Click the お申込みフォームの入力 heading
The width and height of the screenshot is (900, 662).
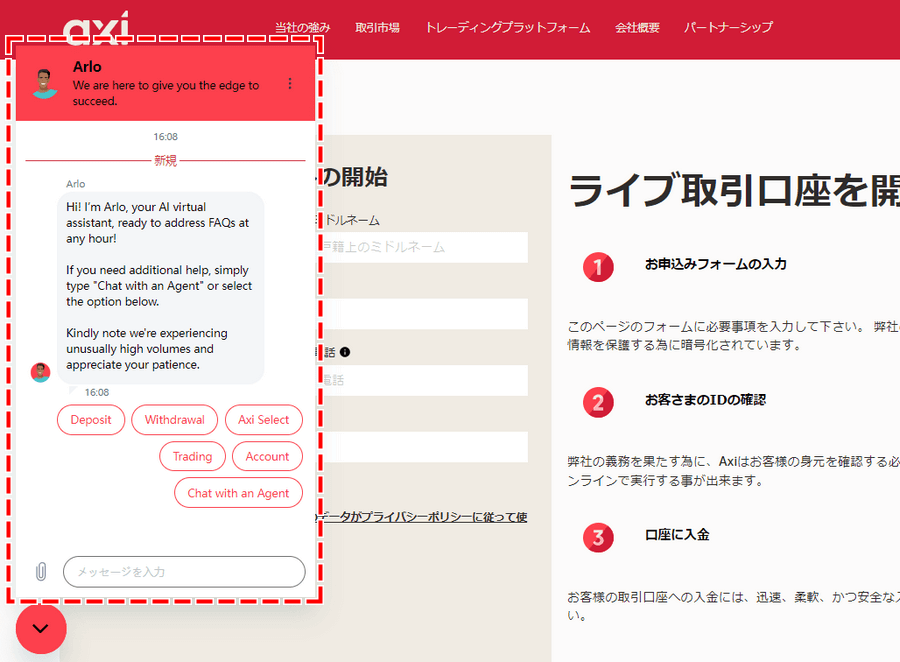click(716, 264)
